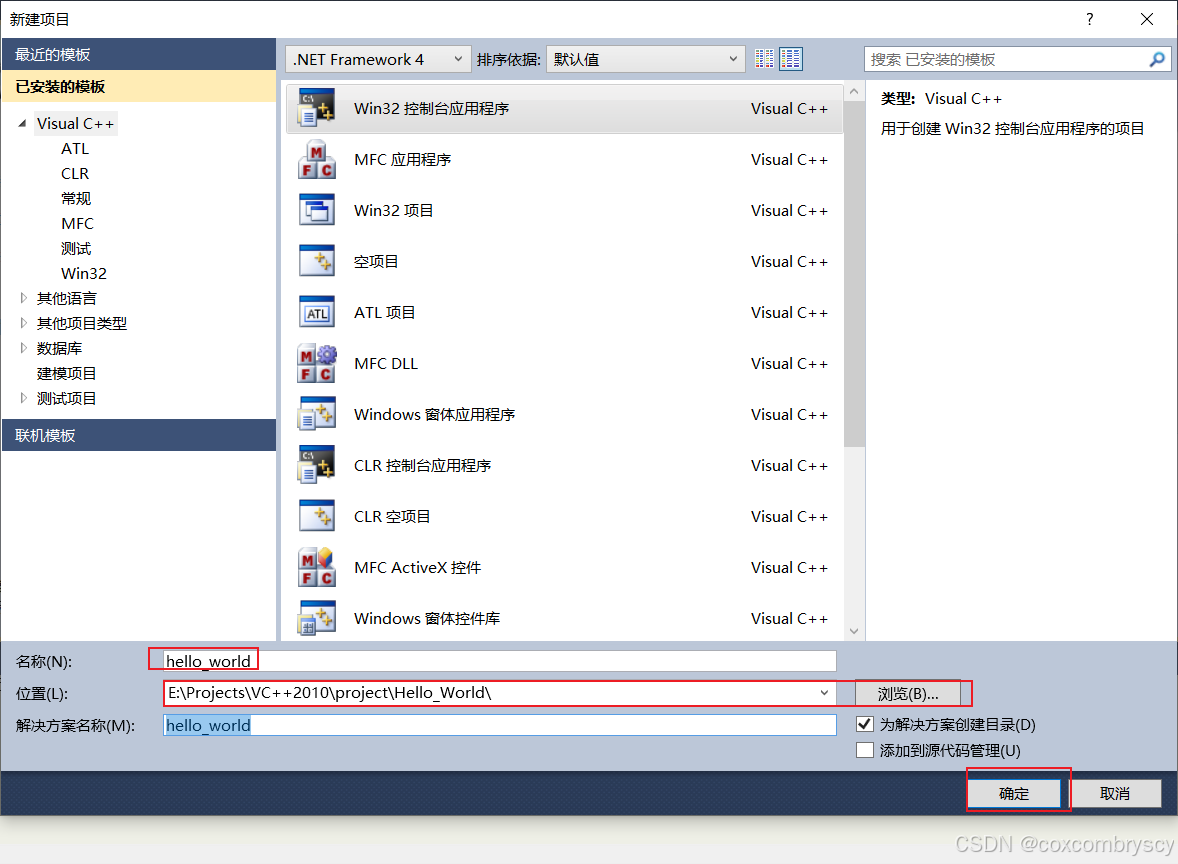
Task: Select the CLR 控制台应用程序 icon
Action: click(x=316, y=465)
